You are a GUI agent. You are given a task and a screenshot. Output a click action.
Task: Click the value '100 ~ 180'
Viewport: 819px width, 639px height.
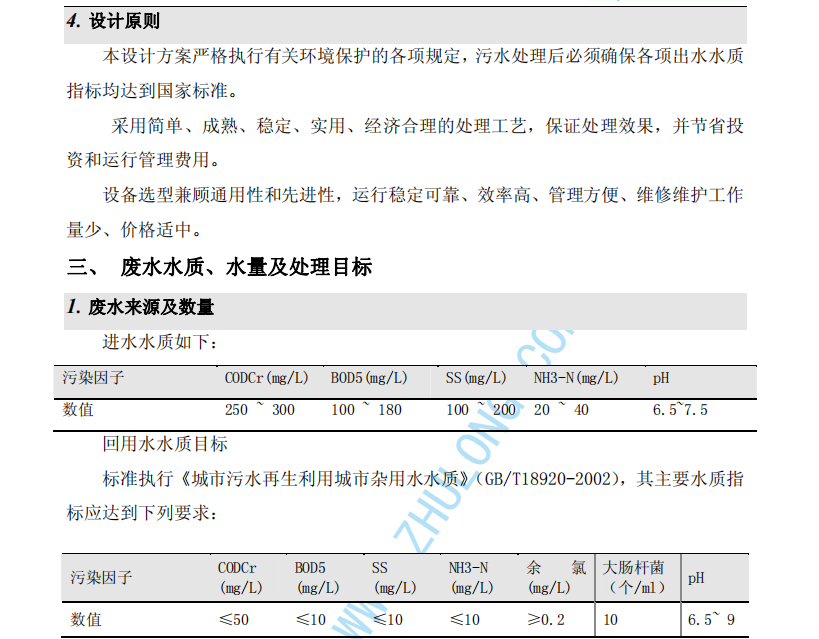[x=366, y=409]
